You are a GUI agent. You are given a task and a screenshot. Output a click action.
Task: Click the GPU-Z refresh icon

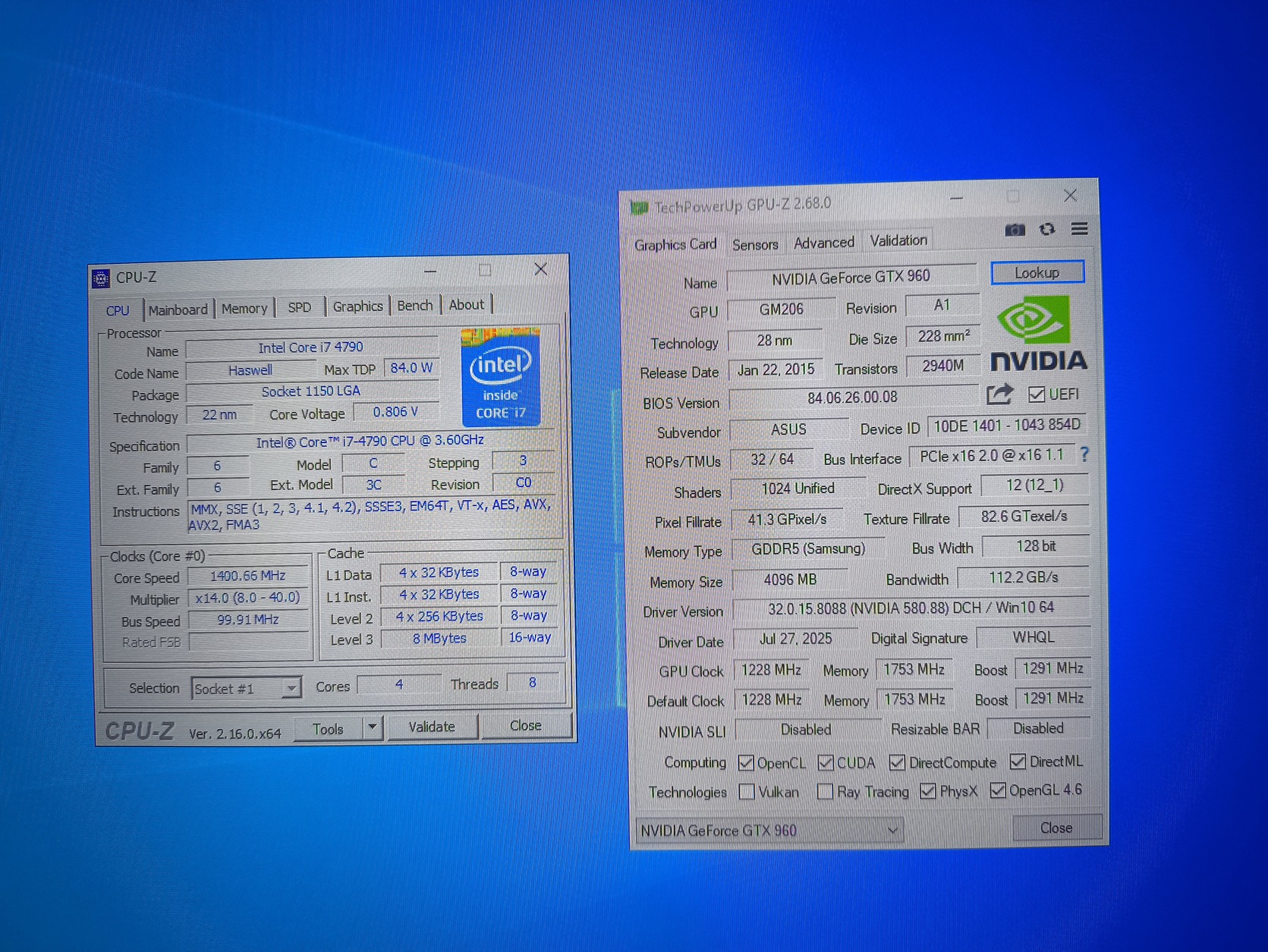1047,229
